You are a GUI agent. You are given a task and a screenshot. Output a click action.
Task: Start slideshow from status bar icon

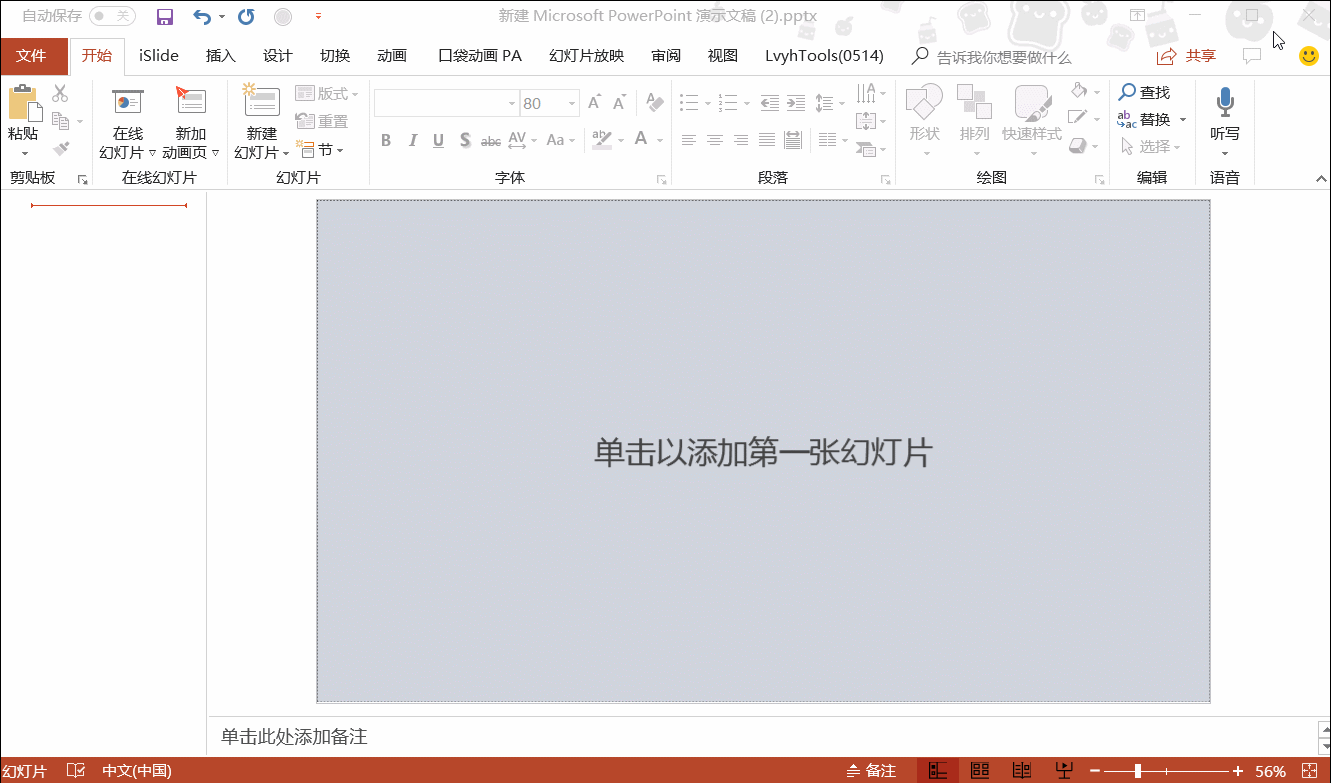coord(1064,771)
